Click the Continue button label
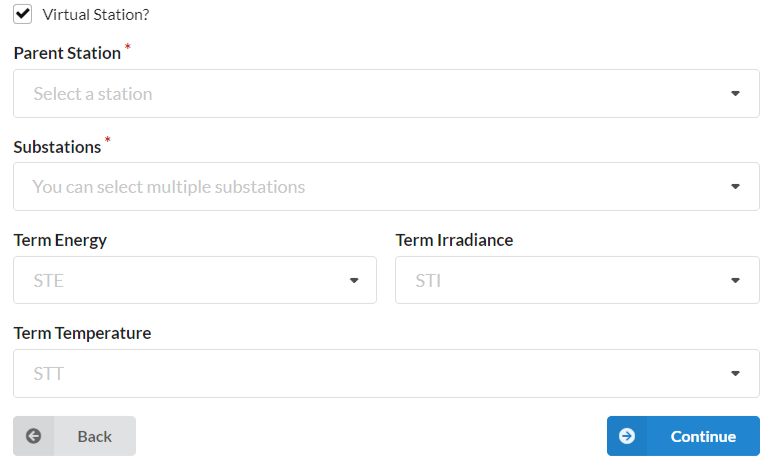The image size is (772, 467). click(703, 436)
